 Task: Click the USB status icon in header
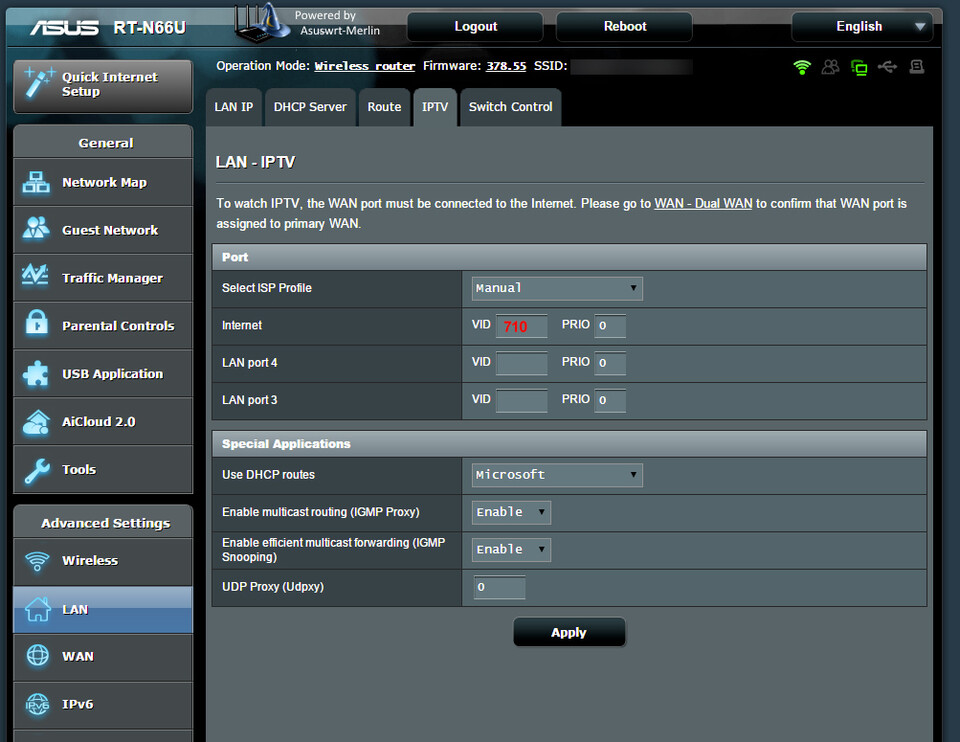pyautogui.click(x=887, y=67)
